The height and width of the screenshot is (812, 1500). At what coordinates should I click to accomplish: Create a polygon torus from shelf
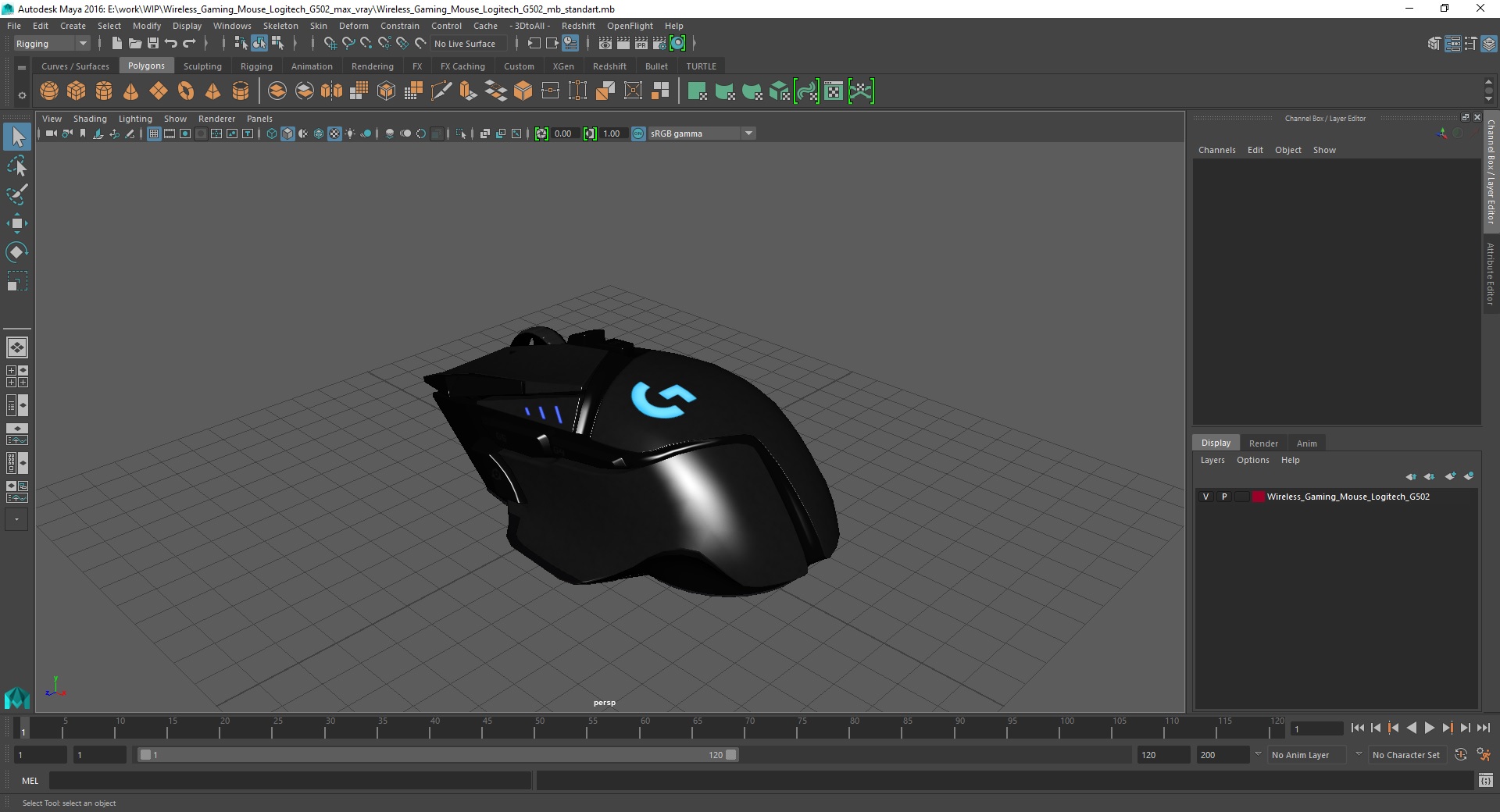click(186, 91)
